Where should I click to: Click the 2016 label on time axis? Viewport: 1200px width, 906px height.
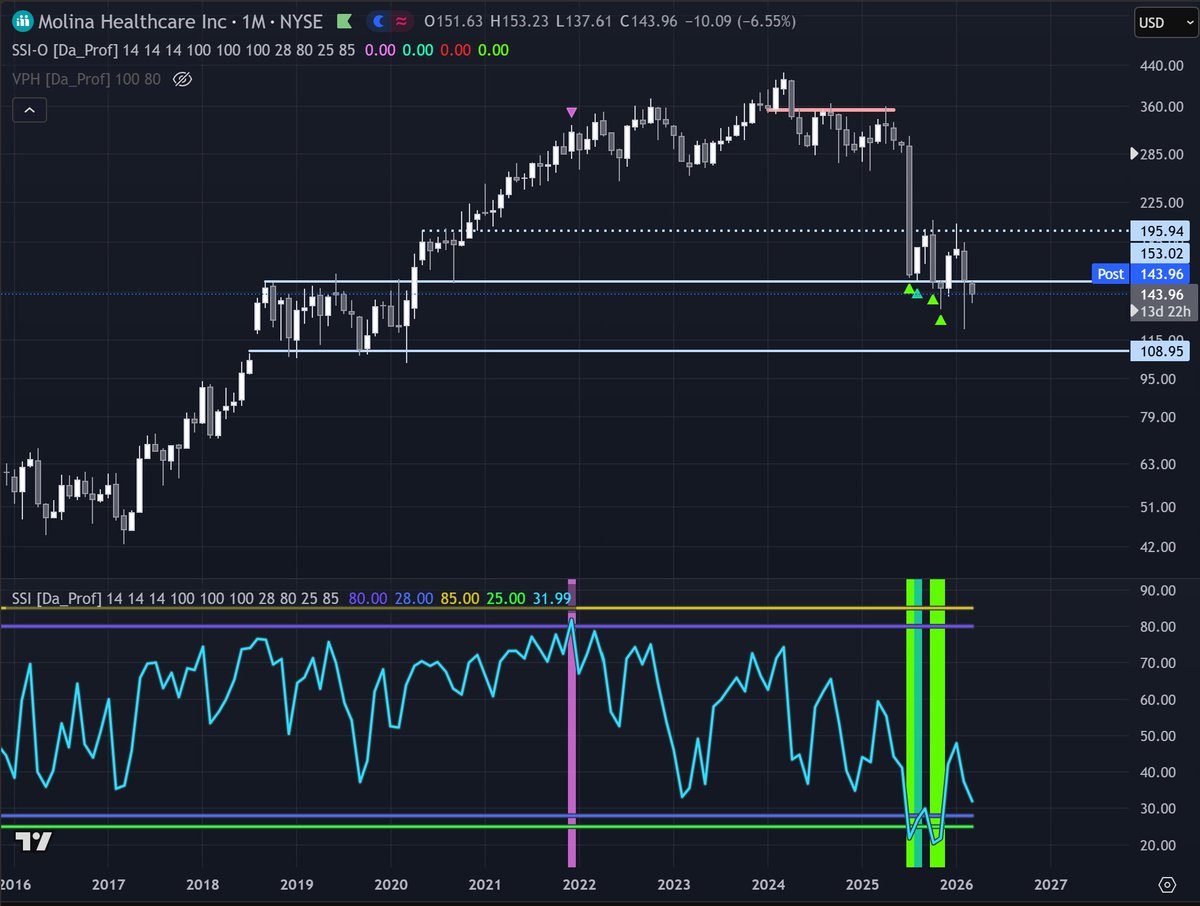(x=15, y=885)
